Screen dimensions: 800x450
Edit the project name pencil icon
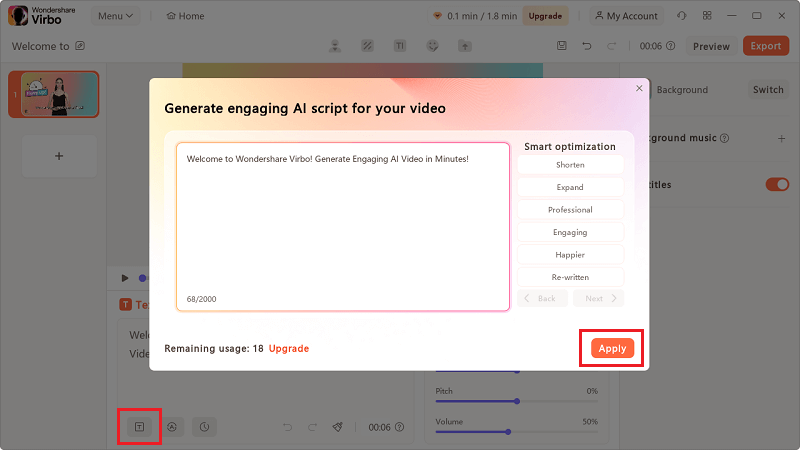(x=80, y=46)
